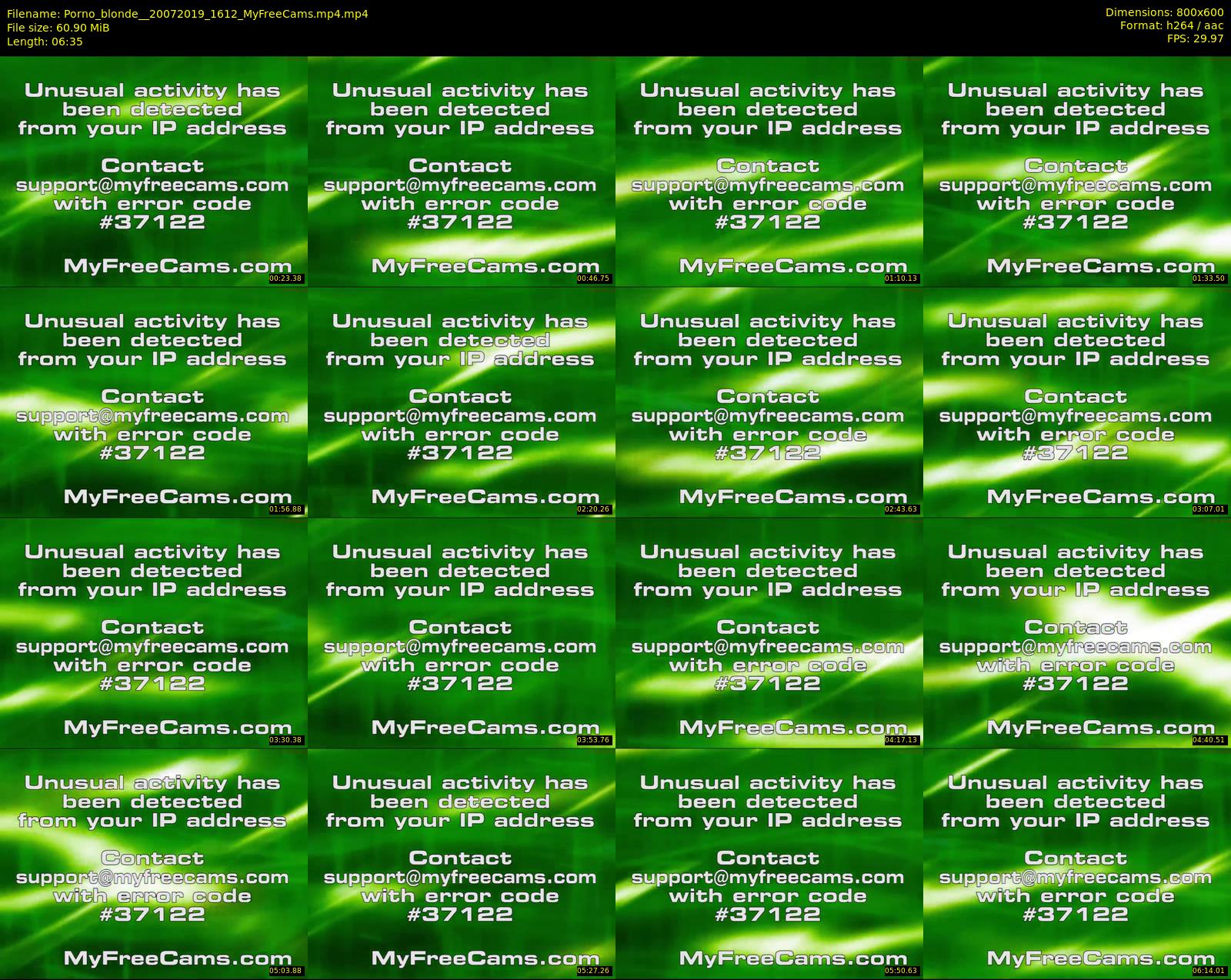Click the frame with timestamp 02:20.26
This screenshot has width=1231, height=980.
coord(461,402)
